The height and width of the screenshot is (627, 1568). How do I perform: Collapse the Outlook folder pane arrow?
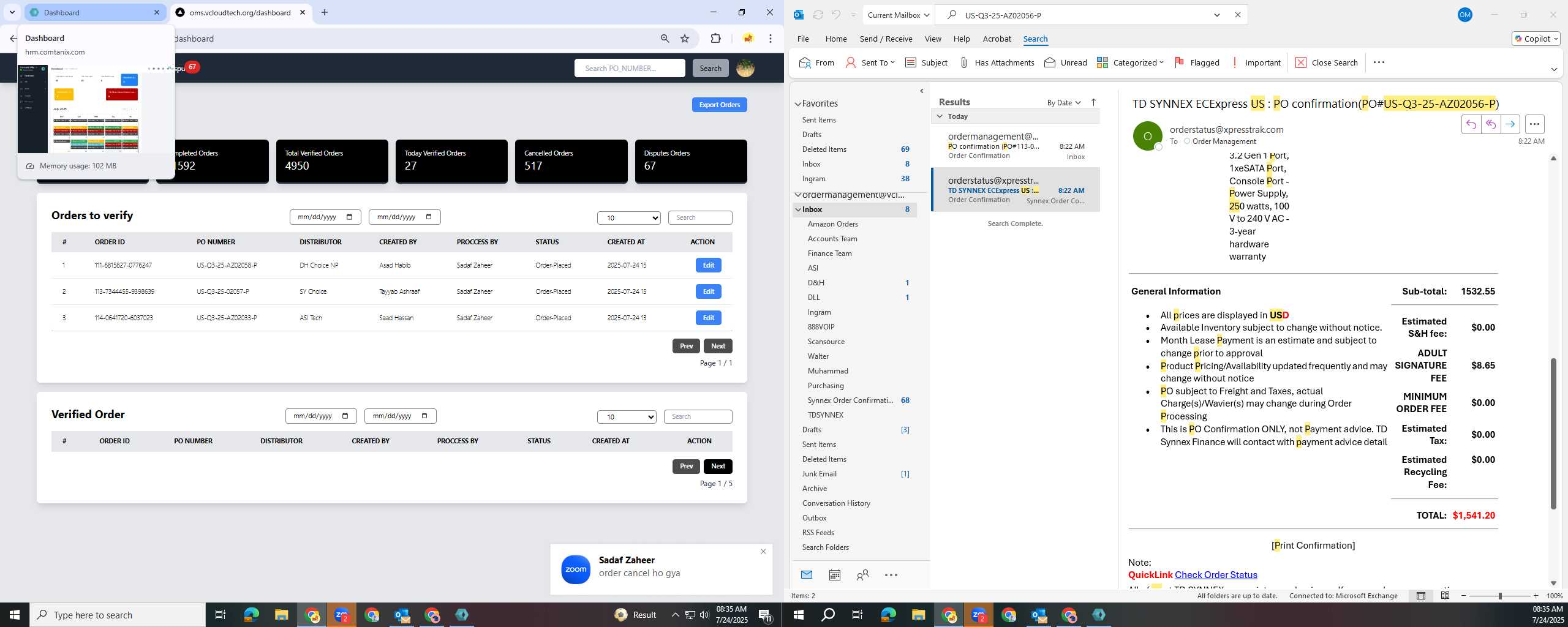[x=922, y=91]
